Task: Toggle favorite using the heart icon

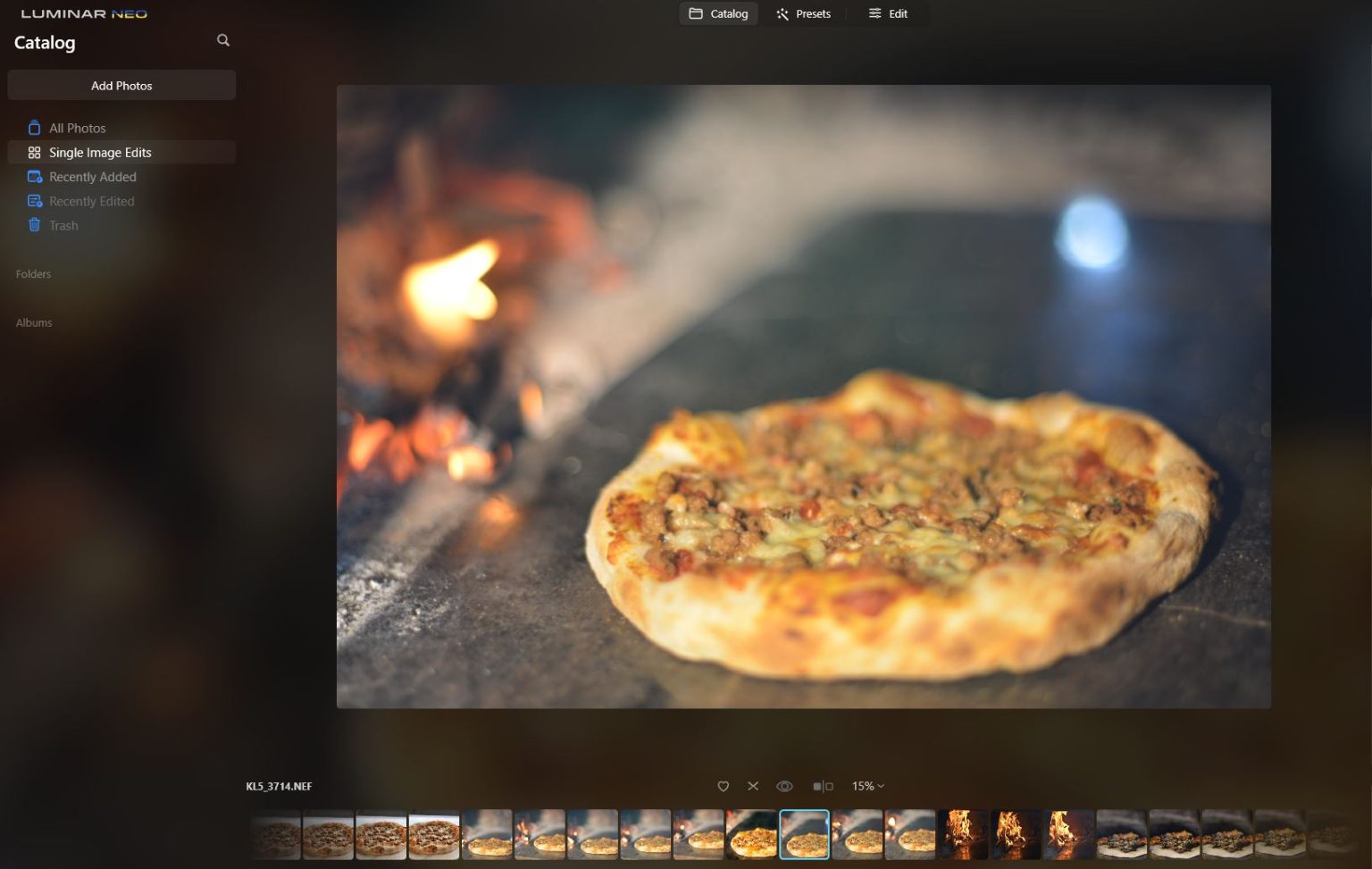Action: (x=723, y=786)
